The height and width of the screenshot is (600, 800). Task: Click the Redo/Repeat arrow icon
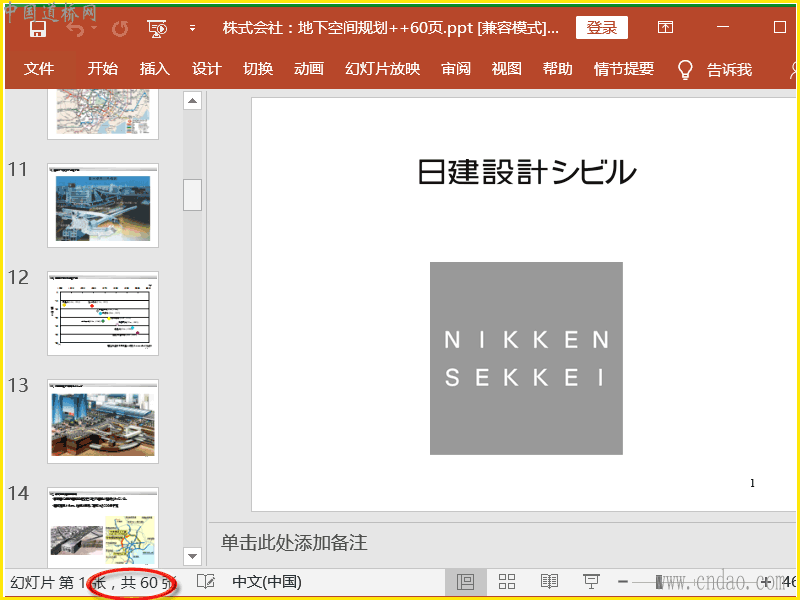(120, 28)
